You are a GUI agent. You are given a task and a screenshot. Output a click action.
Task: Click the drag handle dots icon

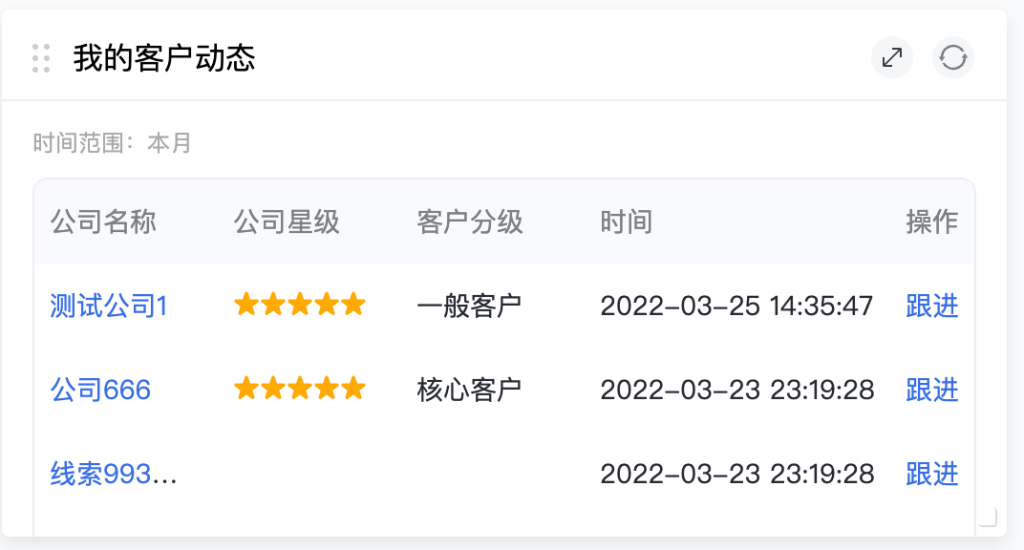coord(41,58)
